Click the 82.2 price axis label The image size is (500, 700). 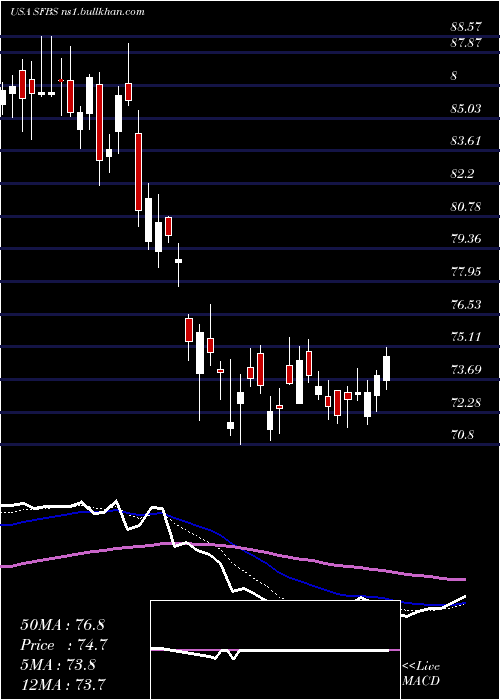[x=462, y=174]
